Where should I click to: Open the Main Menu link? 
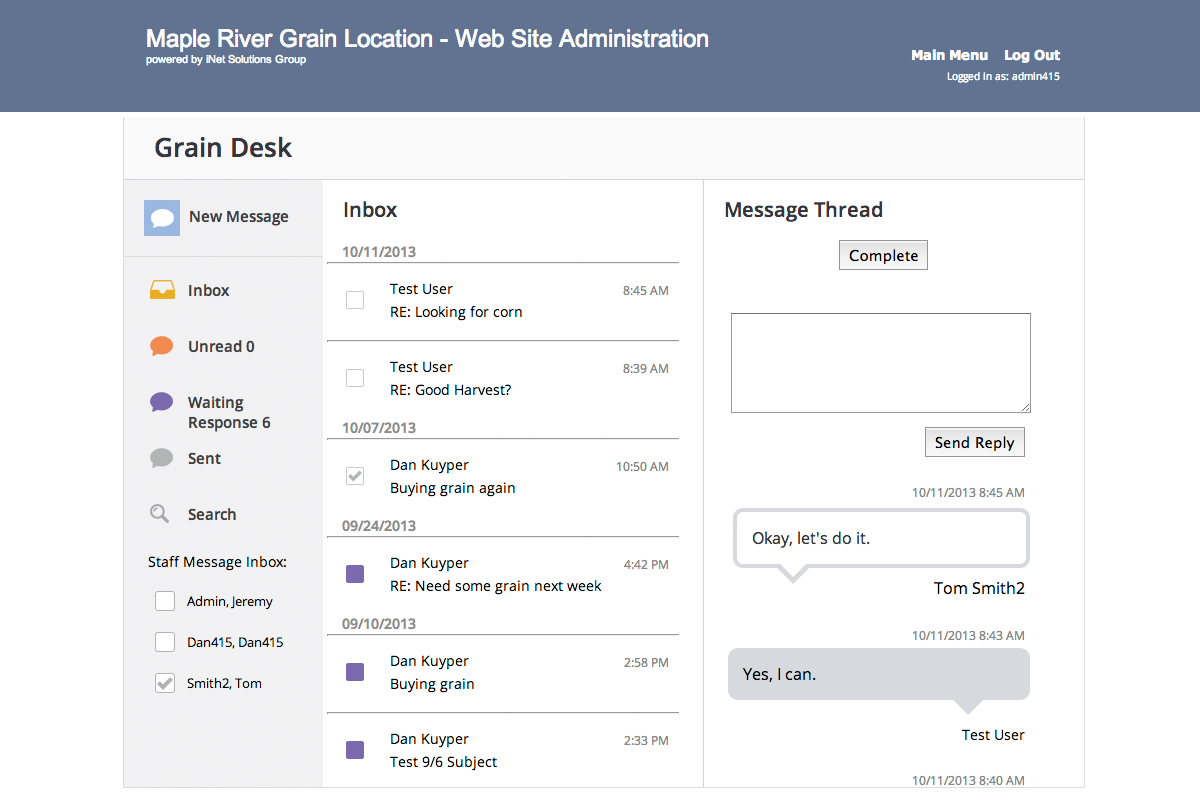[x=949, y=56]
